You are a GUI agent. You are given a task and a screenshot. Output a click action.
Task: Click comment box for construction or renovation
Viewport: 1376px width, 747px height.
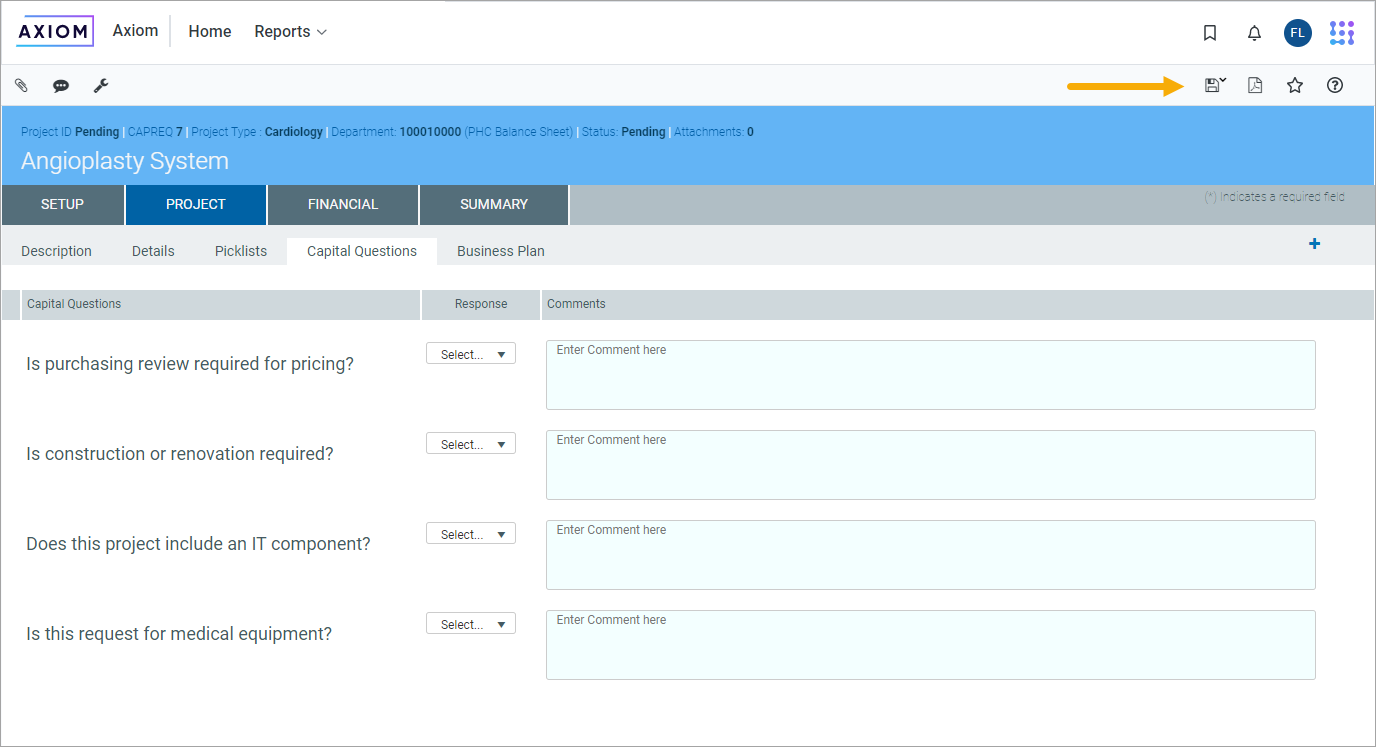click(930, 465)
